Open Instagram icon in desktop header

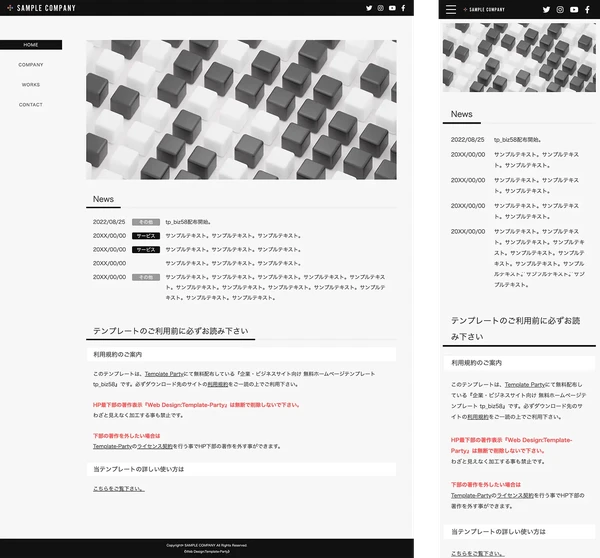coord(380,8)
